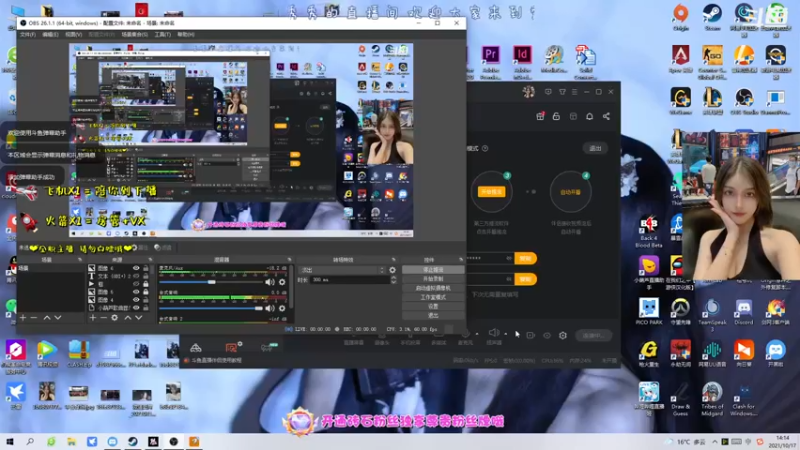Click the 退出 button in OBS controls

pos(433,315)
